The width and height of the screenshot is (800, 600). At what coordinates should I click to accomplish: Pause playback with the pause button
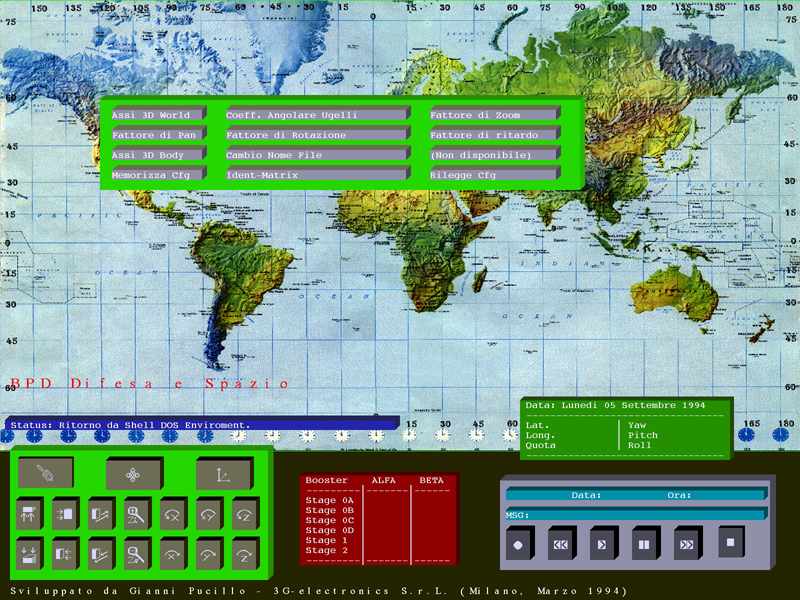644,544
